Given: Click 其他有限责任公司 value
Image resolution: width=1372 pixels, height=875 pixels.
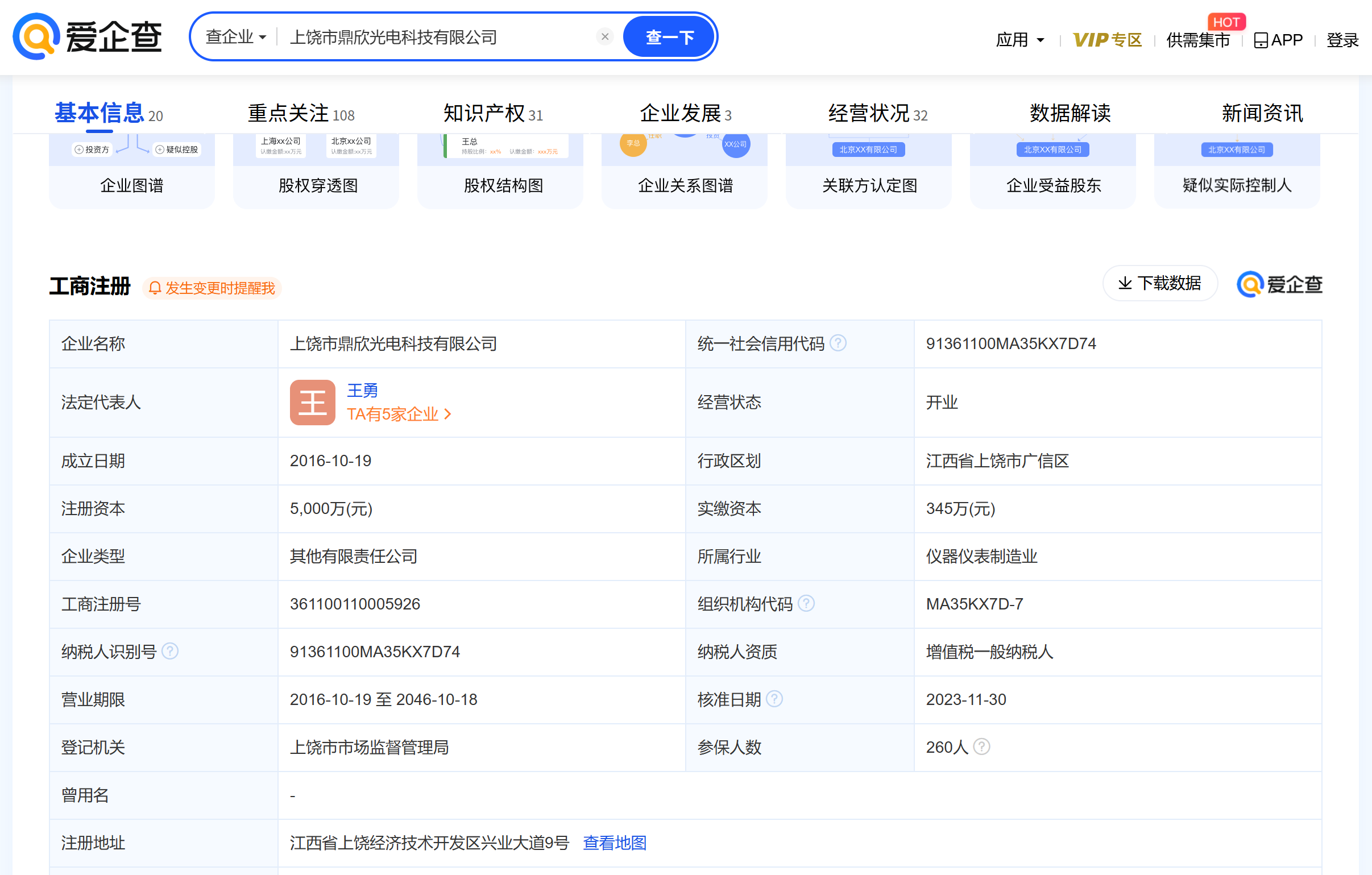Looking at the screenshot, I should [x=353, y=557].
